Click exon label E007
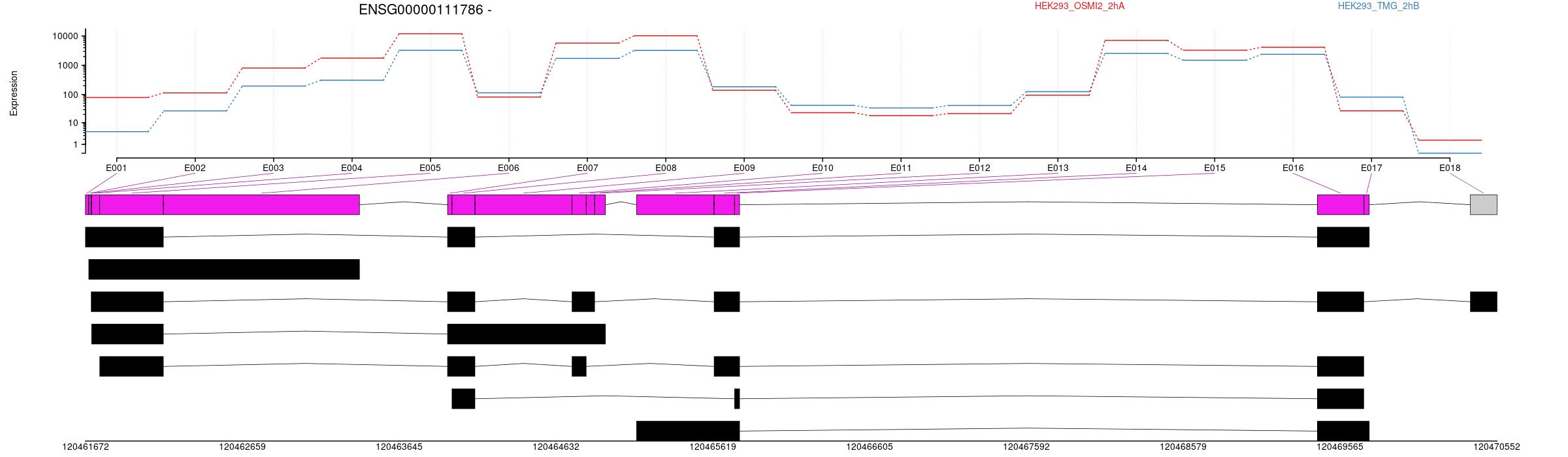The width and height of the screenshot is (1568, 457). pyautogui.click(x=587, y=168)
